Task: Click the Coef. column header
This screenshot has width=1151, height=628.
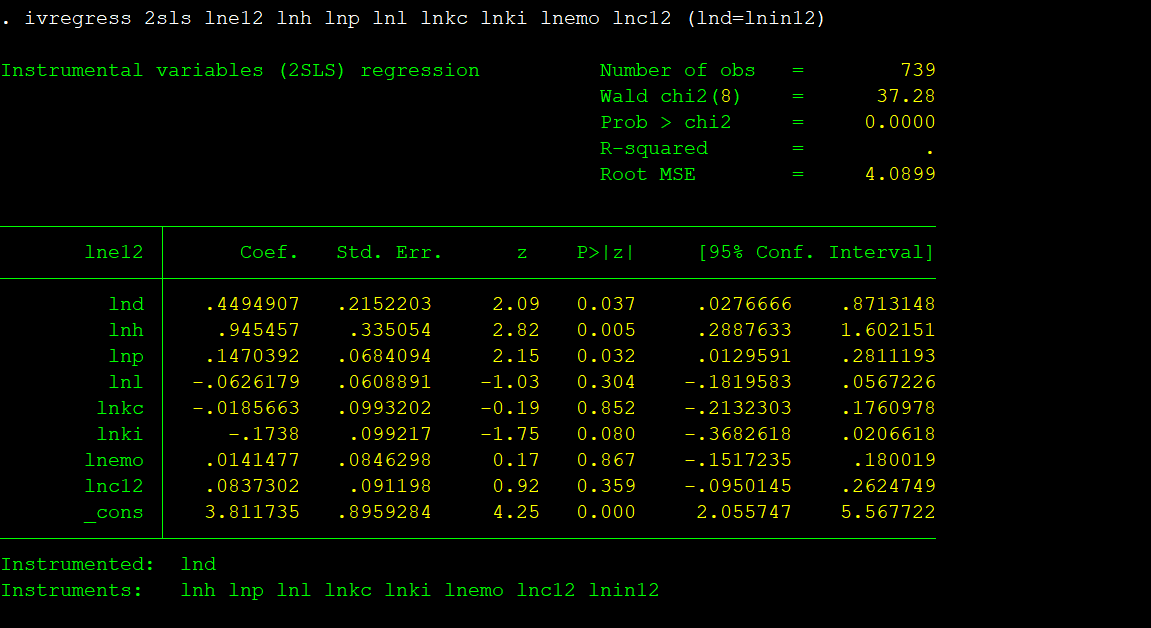Action: pos(269,253)
